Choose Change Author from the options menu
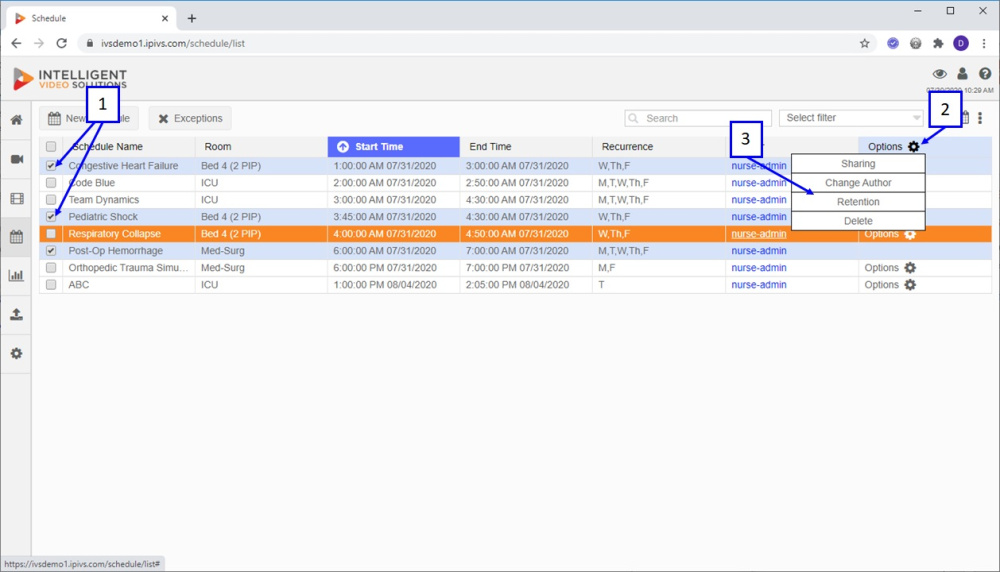The height and width of the screenshot is (572, 1000). pos(858,182)
